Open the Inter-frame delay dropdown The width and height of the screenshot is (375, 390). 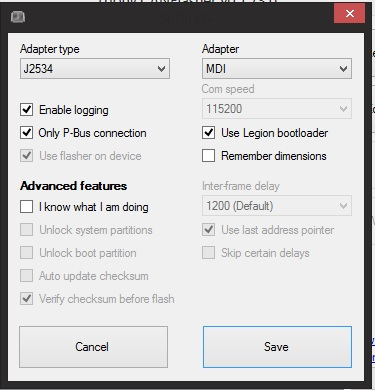277,206
